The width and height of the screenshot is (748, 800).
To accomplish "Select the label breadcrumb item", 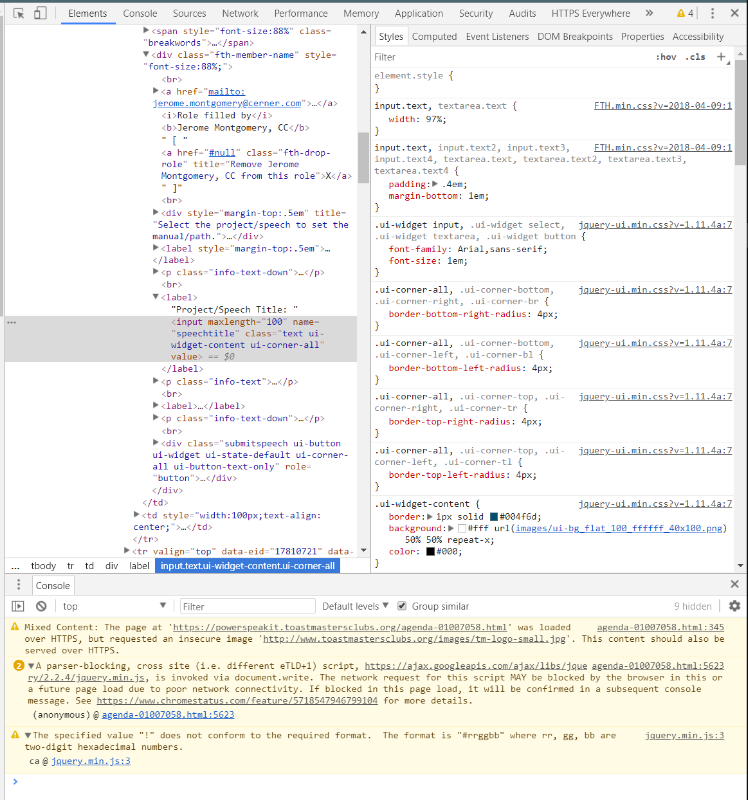I will pos(139,566).
